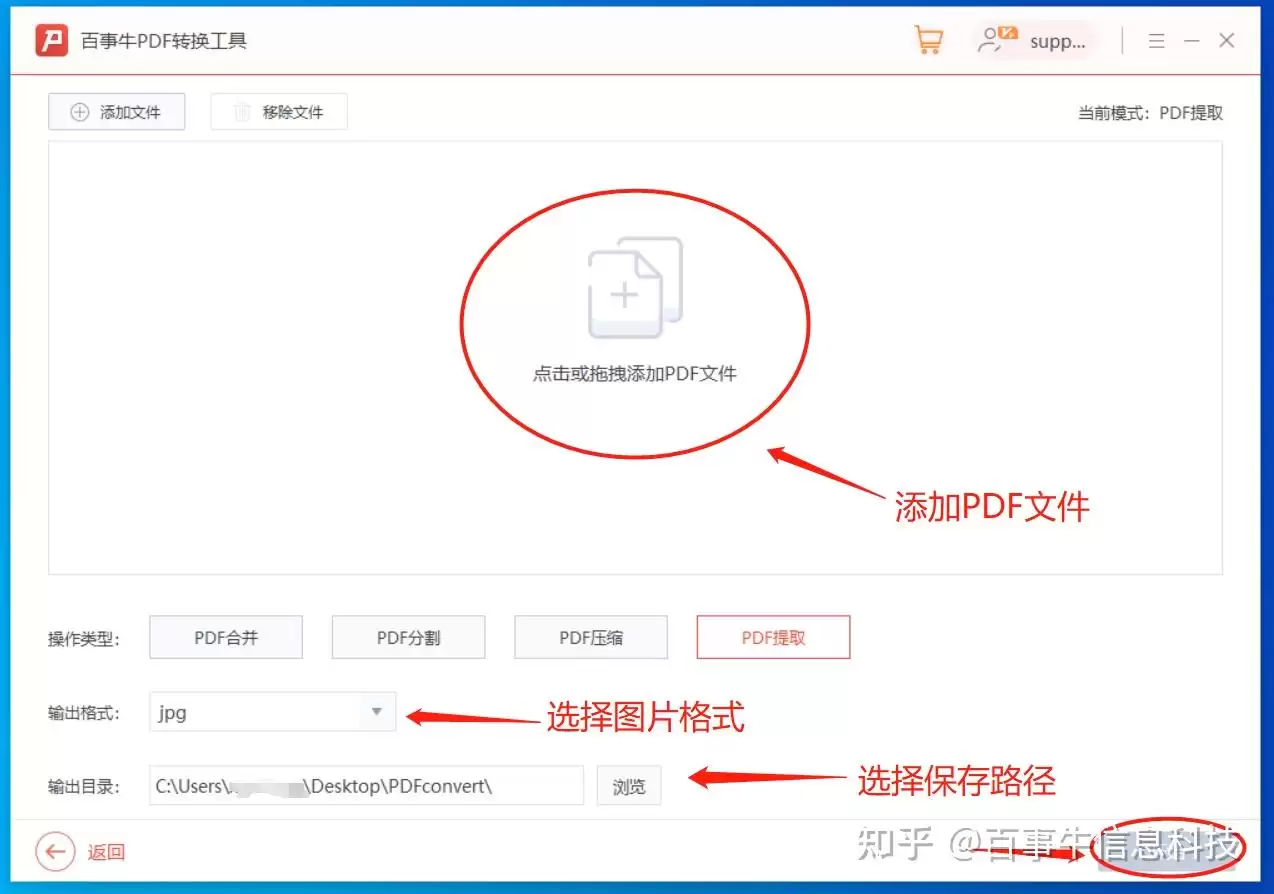1274x894 pixels.
Task: Open the jpg output format dropdown
Action: [377, 712]
